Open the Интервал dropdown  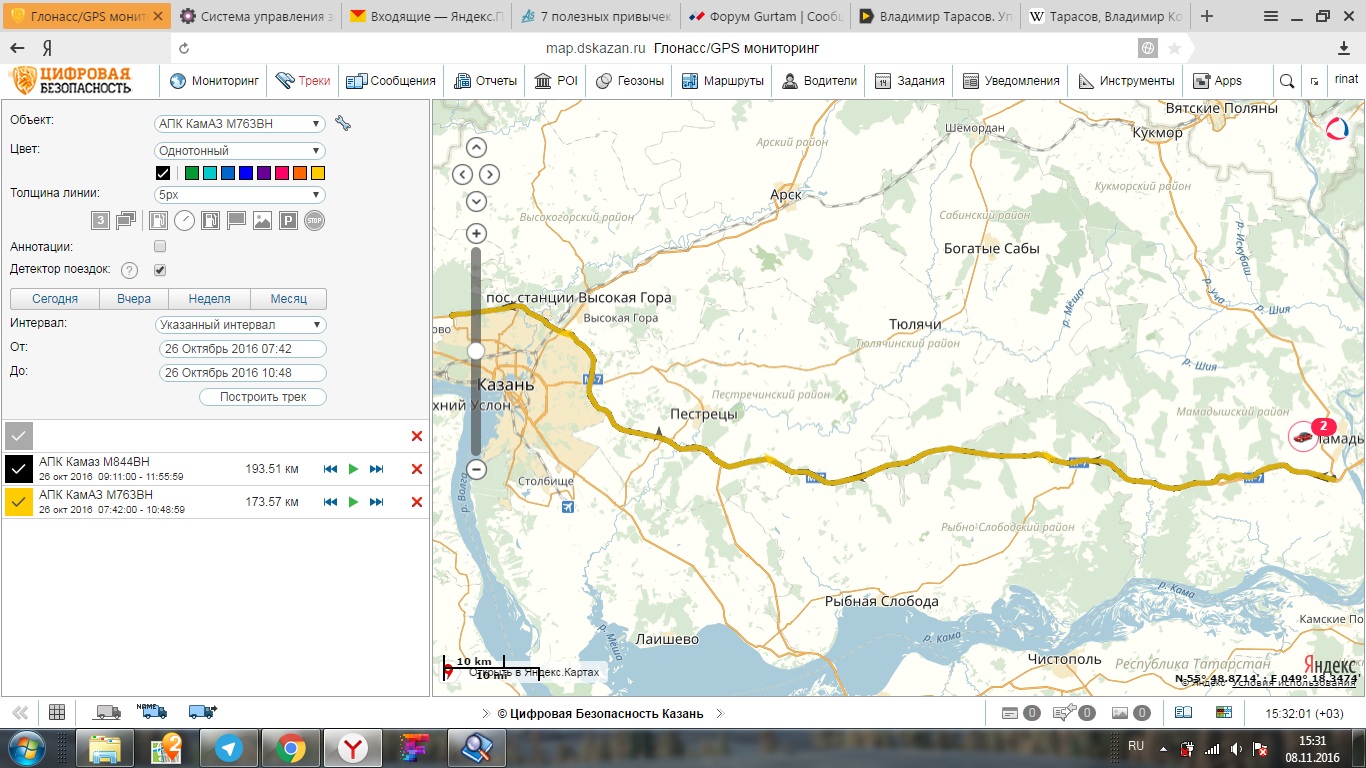coord(240,325)
